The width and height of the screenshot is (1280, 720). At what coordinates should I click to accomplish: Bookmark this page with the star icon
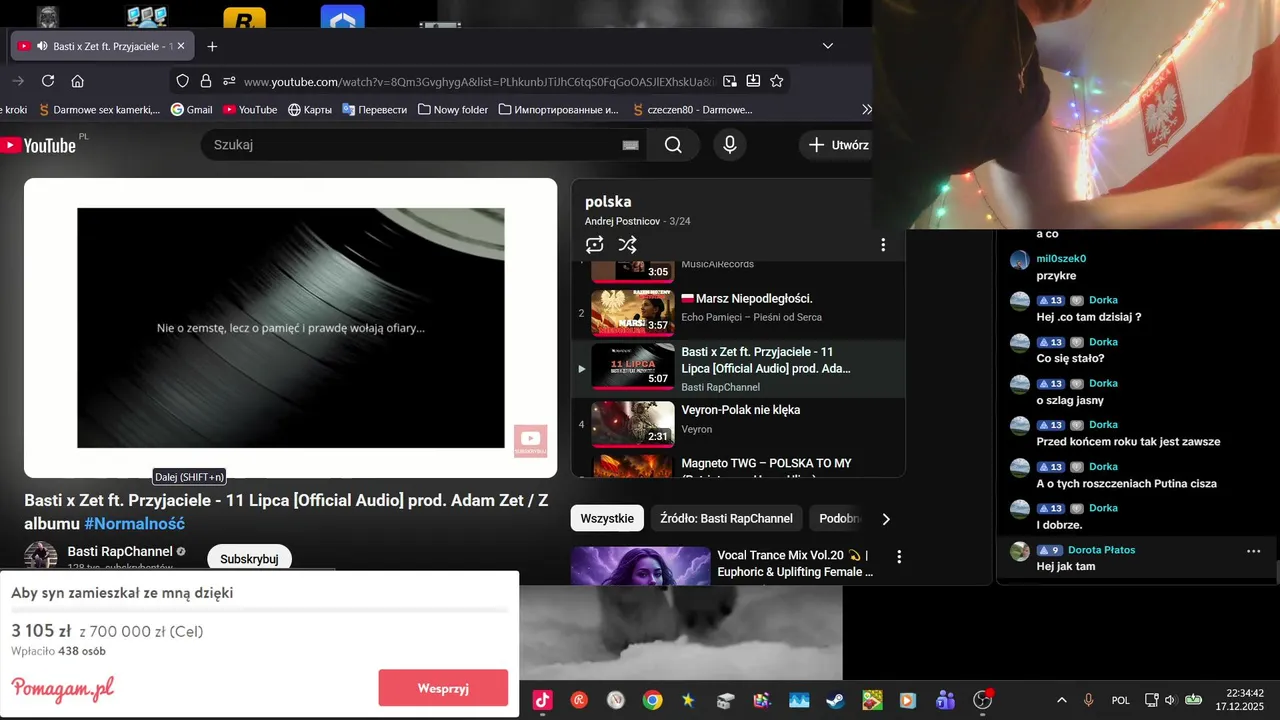[777, 81]
